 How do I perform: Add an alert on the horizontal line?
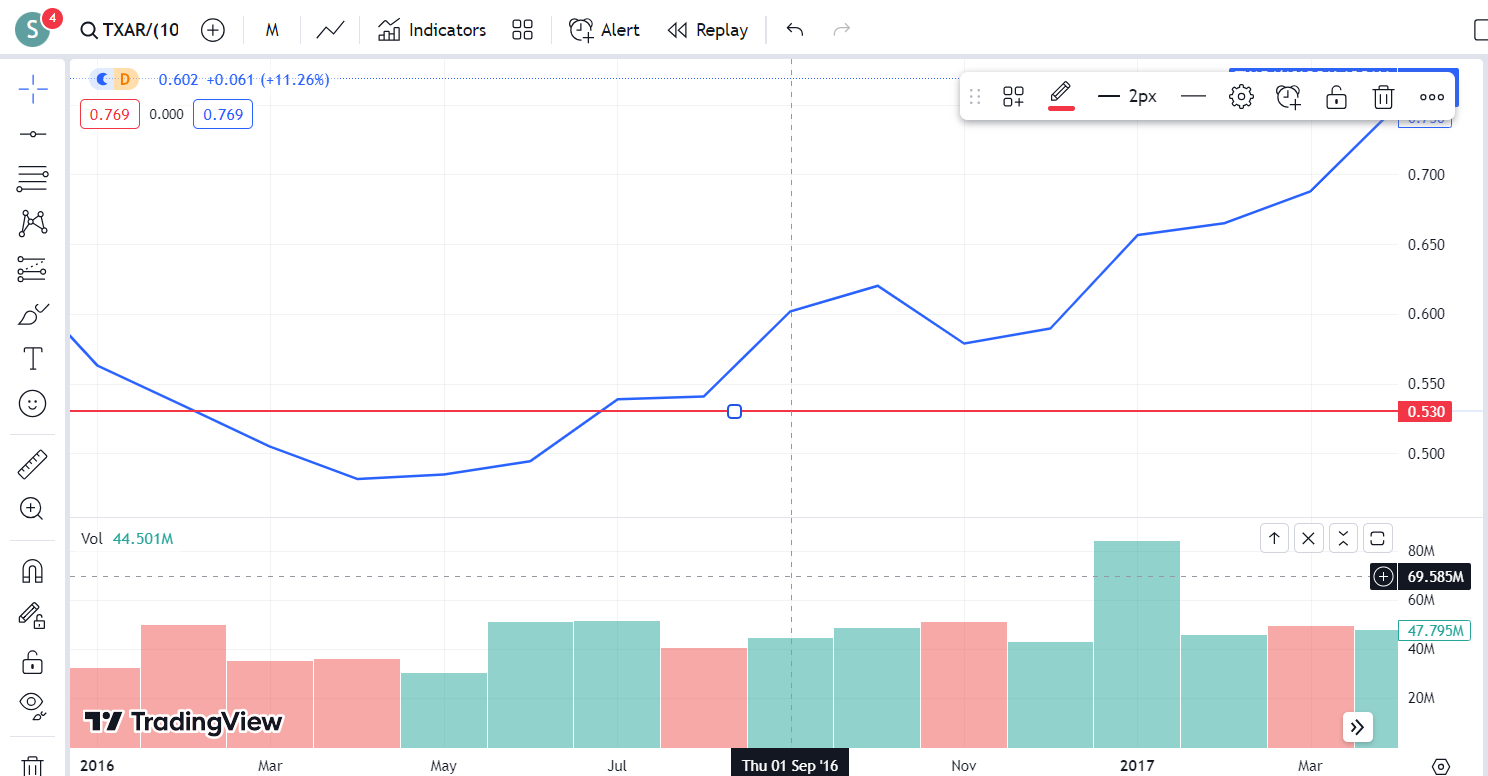tap(1288, 97)
